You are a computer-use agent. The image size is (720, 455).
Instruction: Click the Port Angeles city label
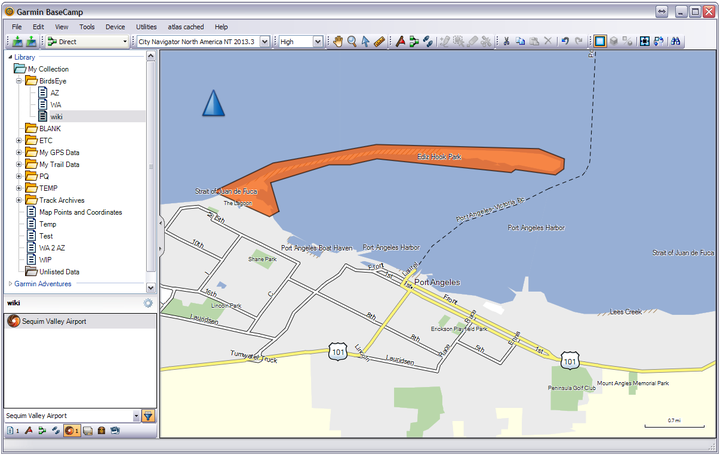tap(437, 282)
